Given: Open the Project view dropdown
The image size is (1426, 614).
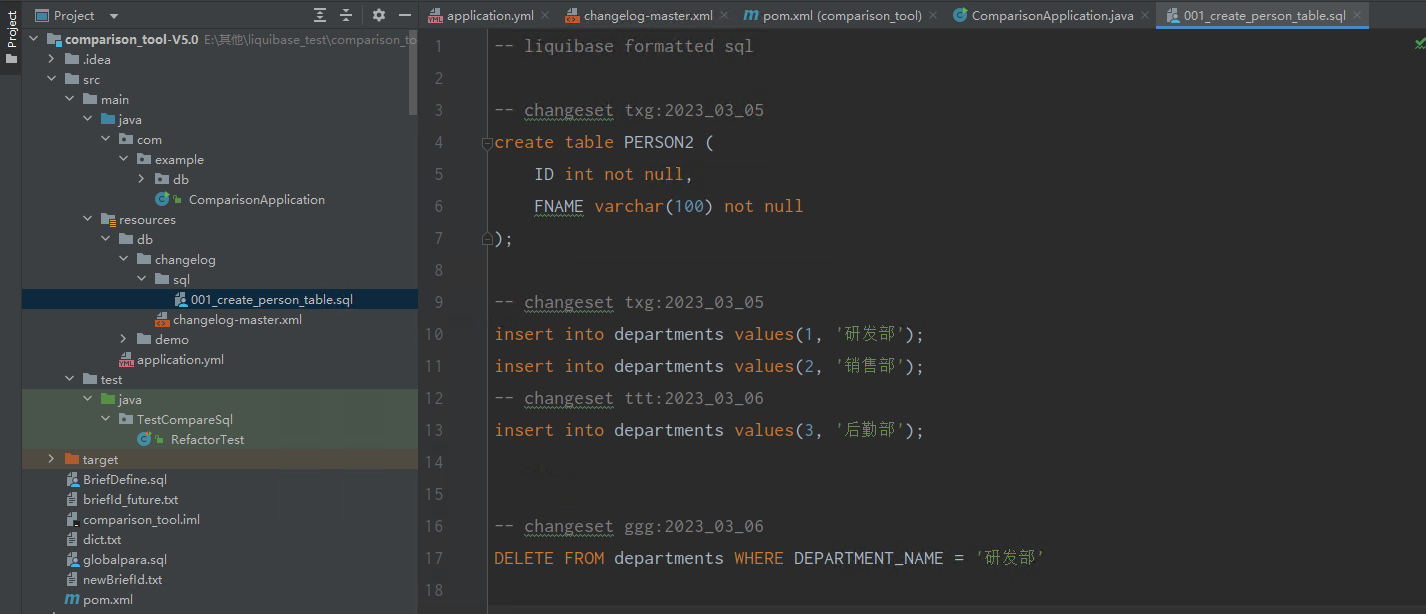Looking at the screenshot, I should pyautogui.click(x=113, y=16).
